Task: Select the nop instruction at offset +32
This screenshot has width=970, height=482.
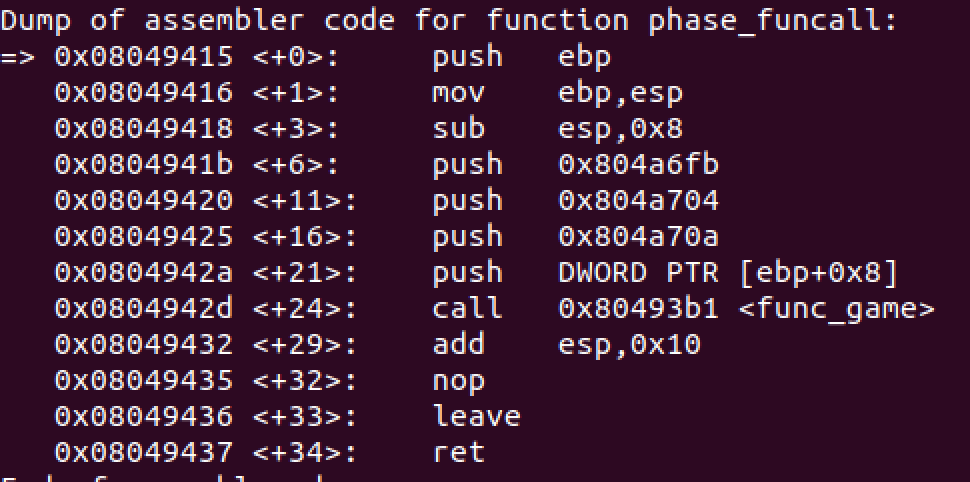Action: (458, 382)
